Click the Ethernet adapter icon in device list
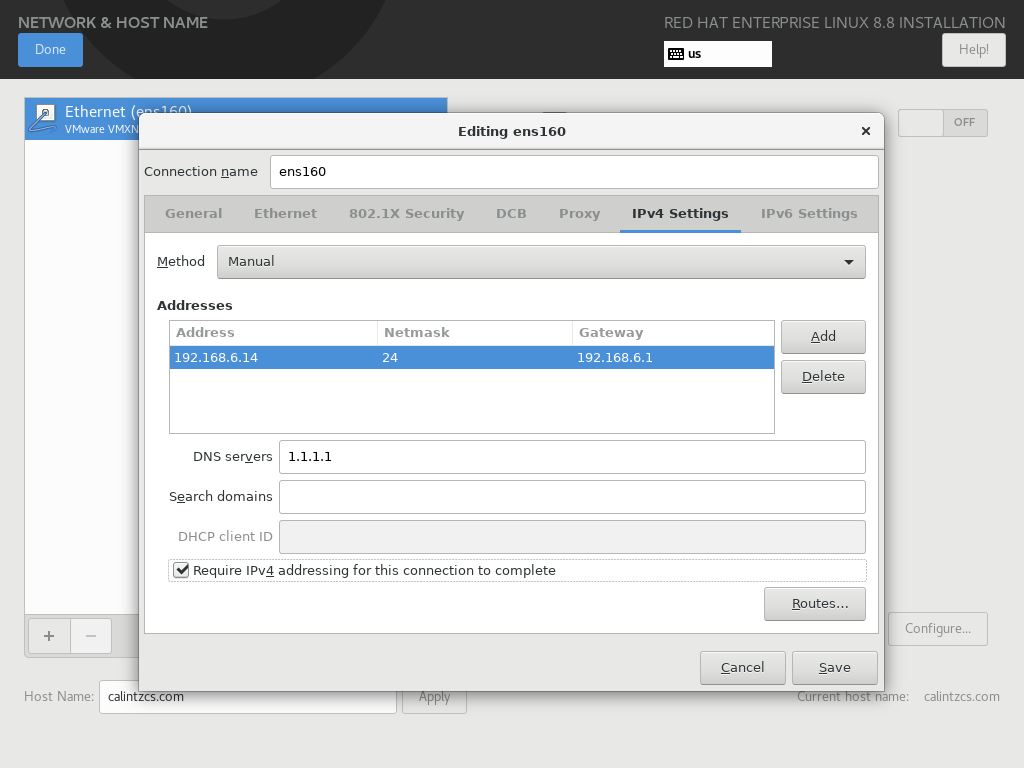Image resolution: width=1024 pixels, height=768 pixels. click(x=45, y=119)
